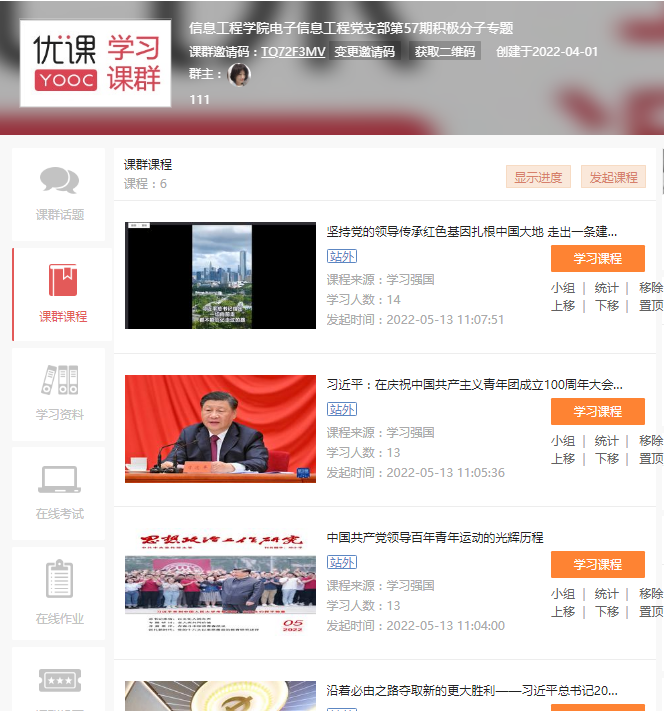Open thumbnail of 青年团成立100周年 course
The image size is (664, 711).
click(x=220, y=429)
